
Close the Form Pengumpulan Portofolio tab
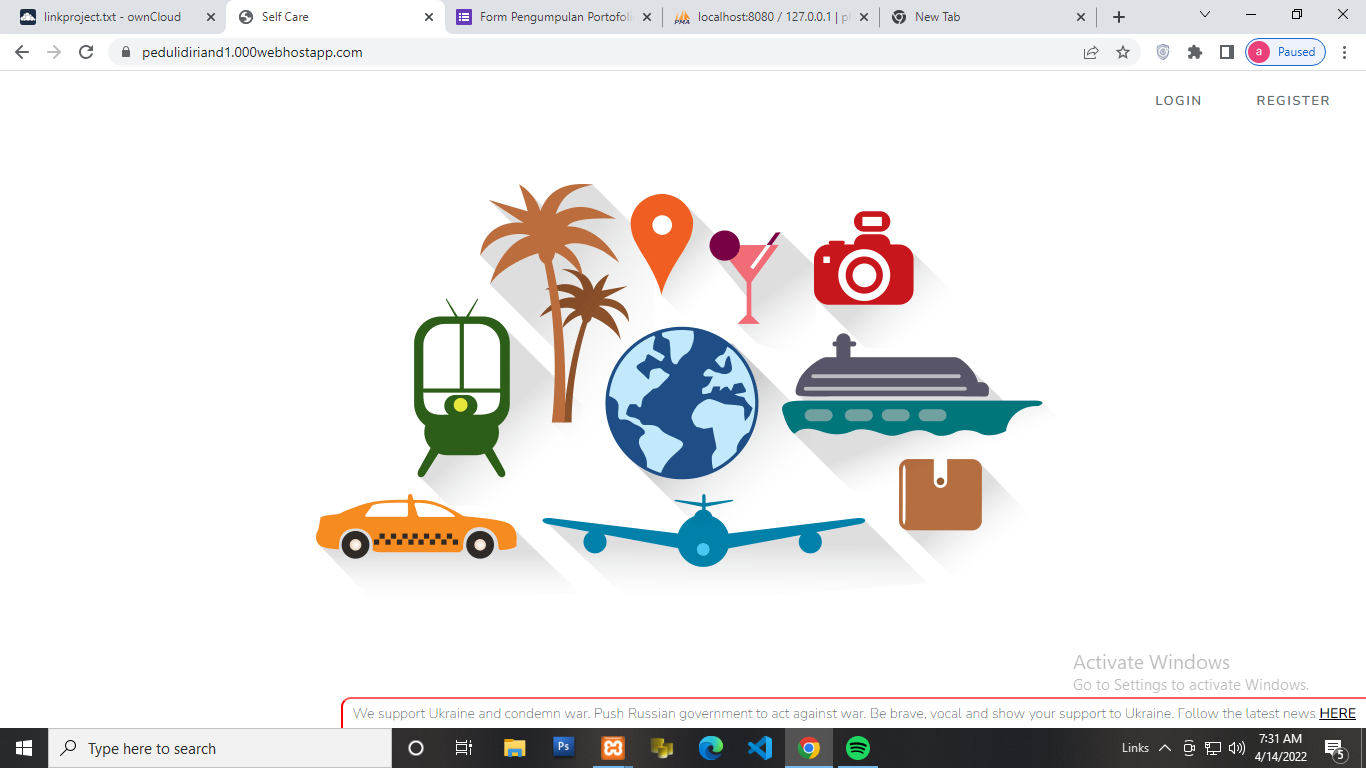pyautogui.click(x=645, y=17)
